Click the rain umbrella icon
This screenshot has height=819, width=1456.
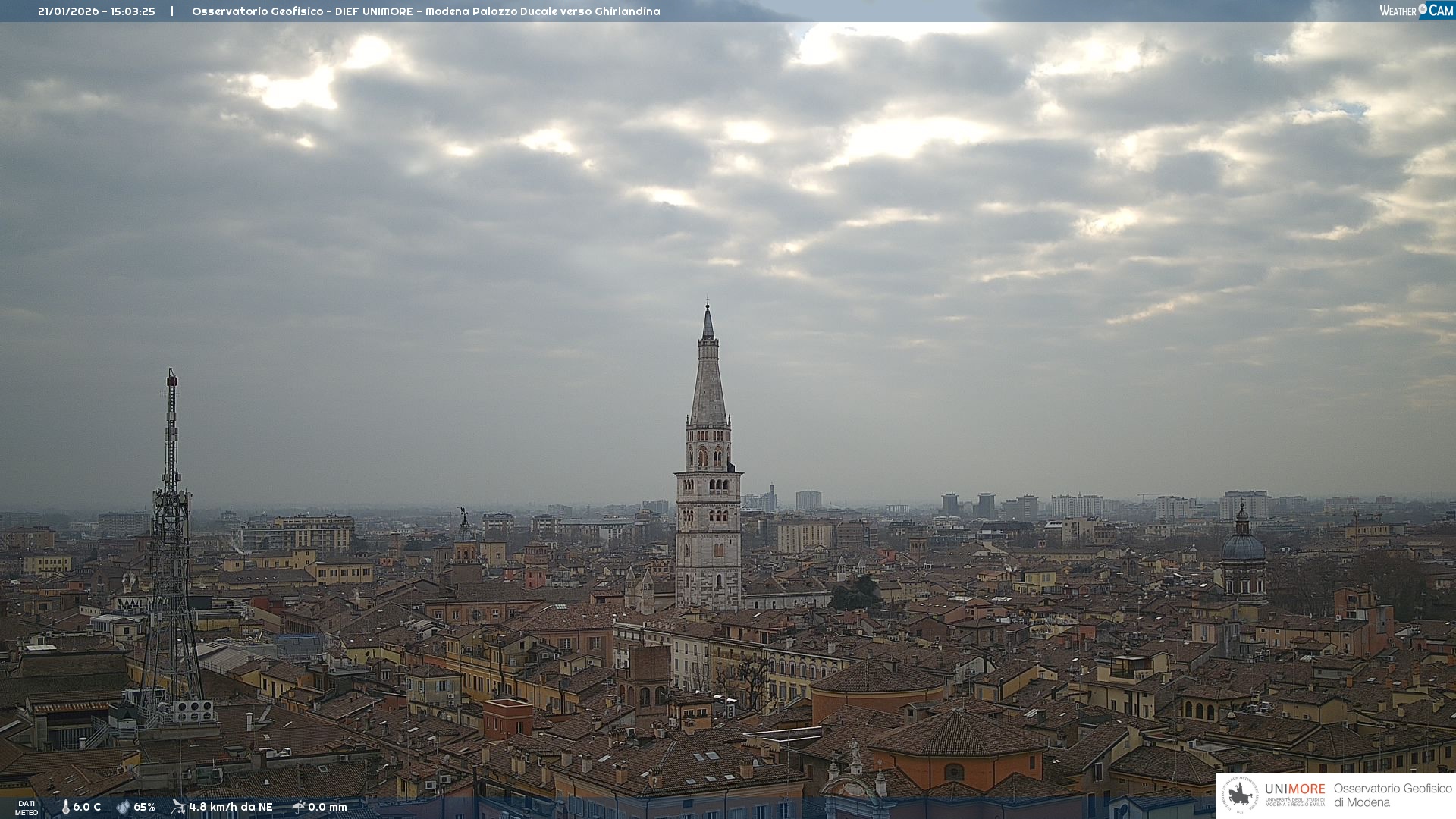pos(299,807)
